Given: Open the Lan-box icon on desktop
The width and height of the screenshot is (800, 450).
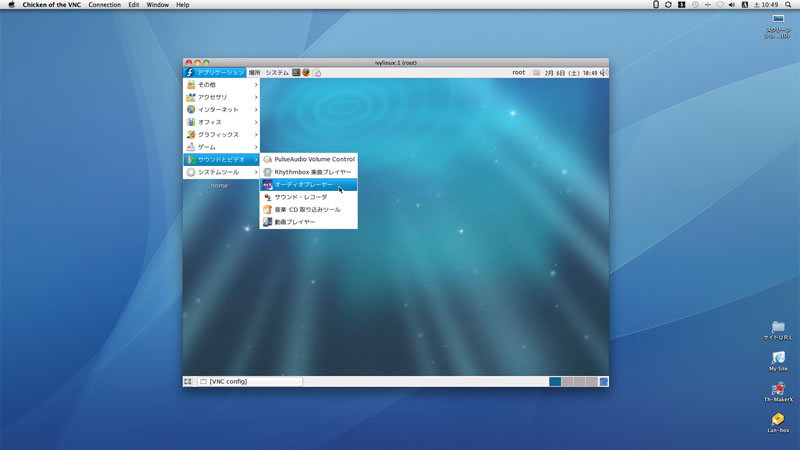Looking at the screenshot, I should pyautogui.click(x=778, y=420).
